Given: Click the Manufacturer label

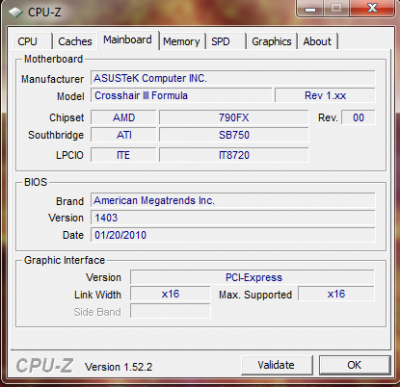Looking at the screenshot, I should pos(52,79).
